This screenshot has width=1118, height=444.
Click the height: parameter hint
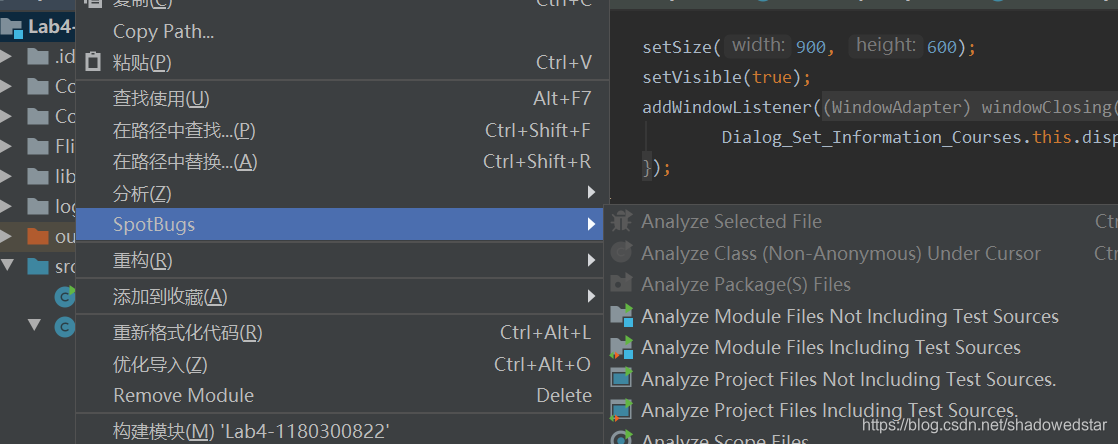[x=886, y=46]
